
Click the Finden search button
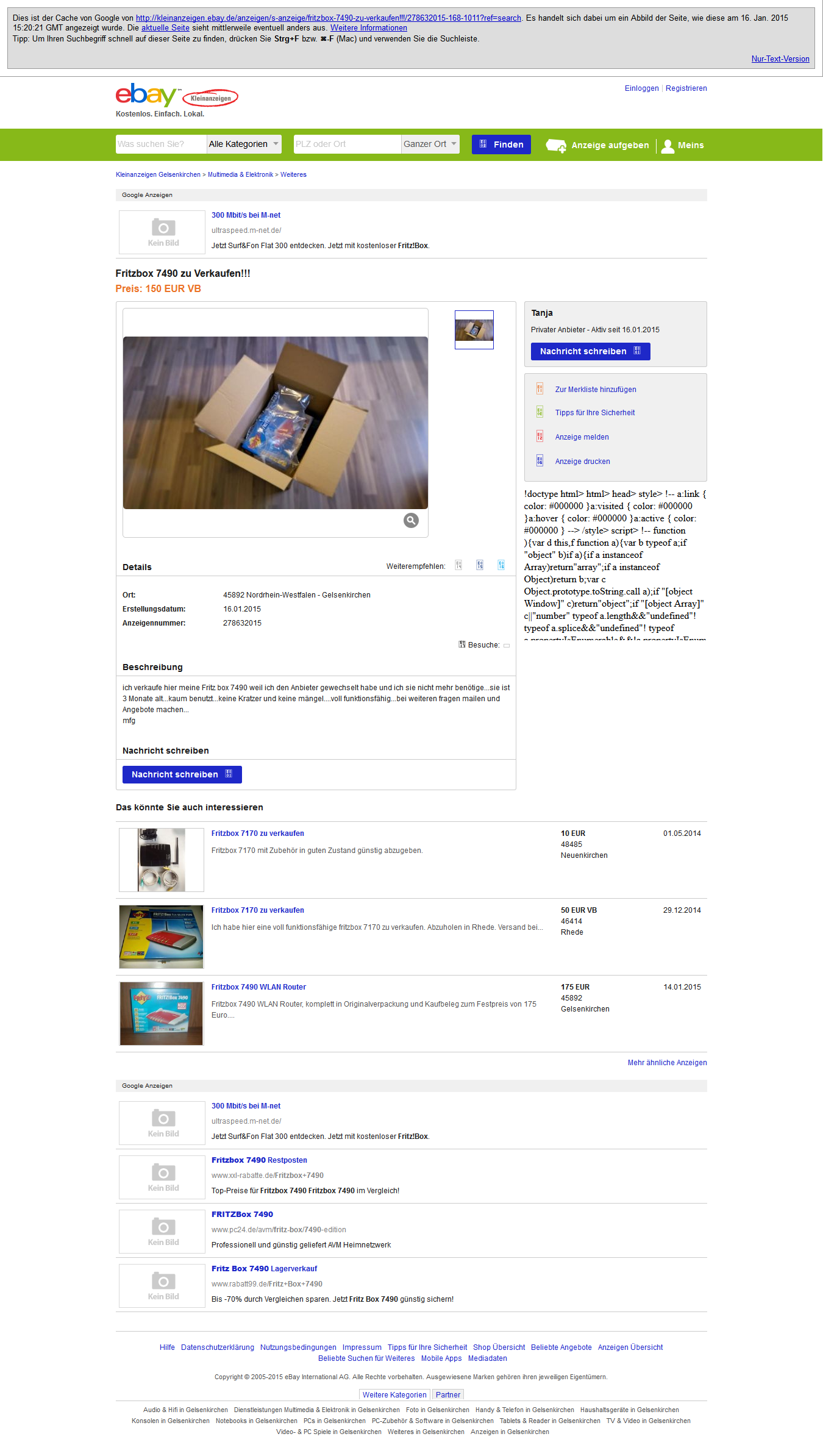pyautogui.click(x=501, y=145)
